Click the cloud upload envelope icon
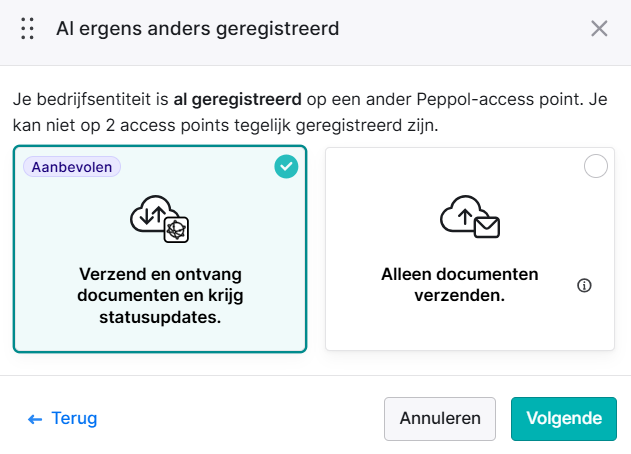Screen dimensions: 631x454 click(x=470, y=217)
